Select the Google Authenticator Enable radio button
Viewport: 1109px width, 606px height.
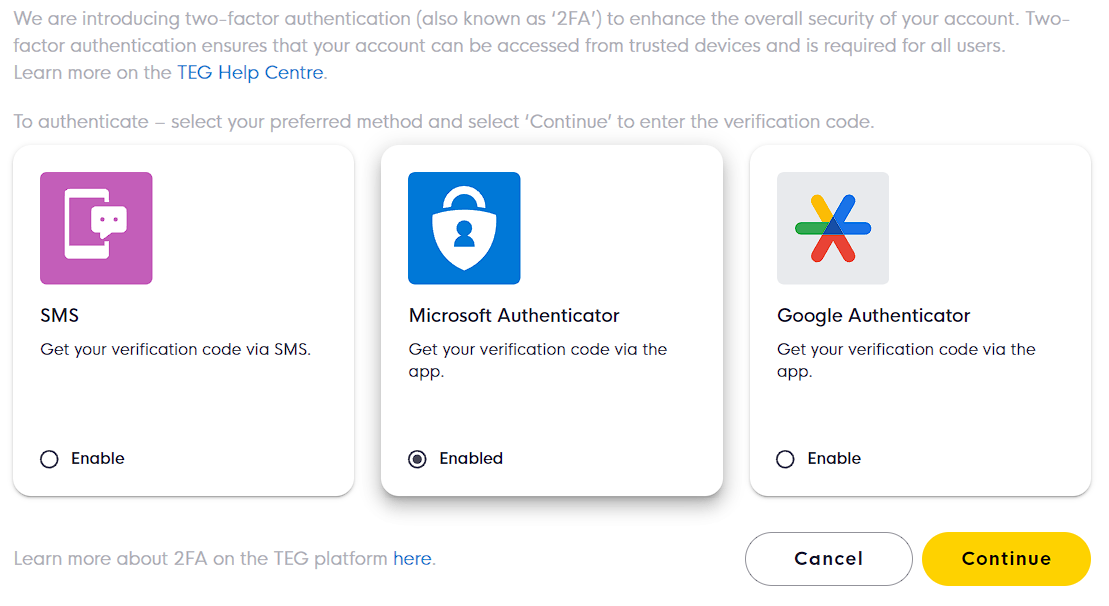(785, 459)
